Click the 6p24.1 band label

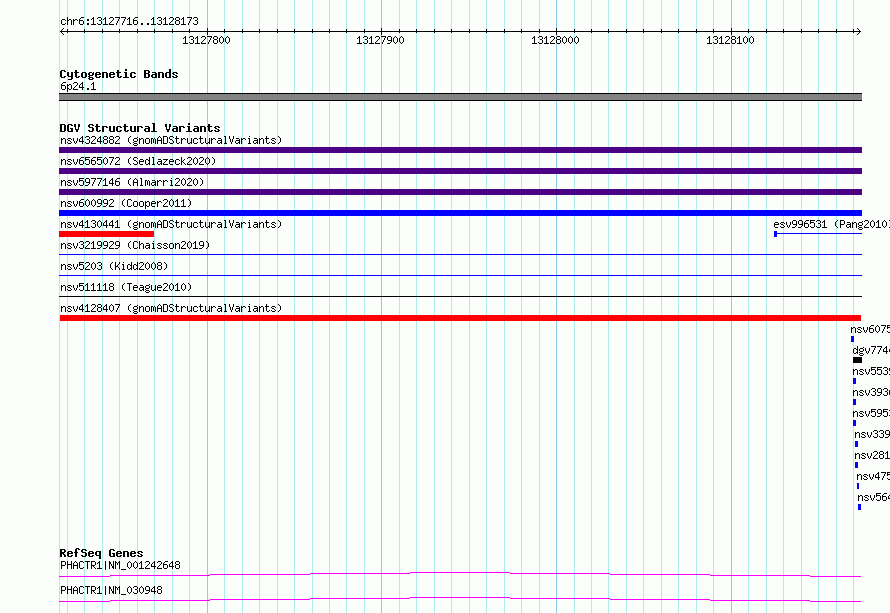click(x=78, y=86)
